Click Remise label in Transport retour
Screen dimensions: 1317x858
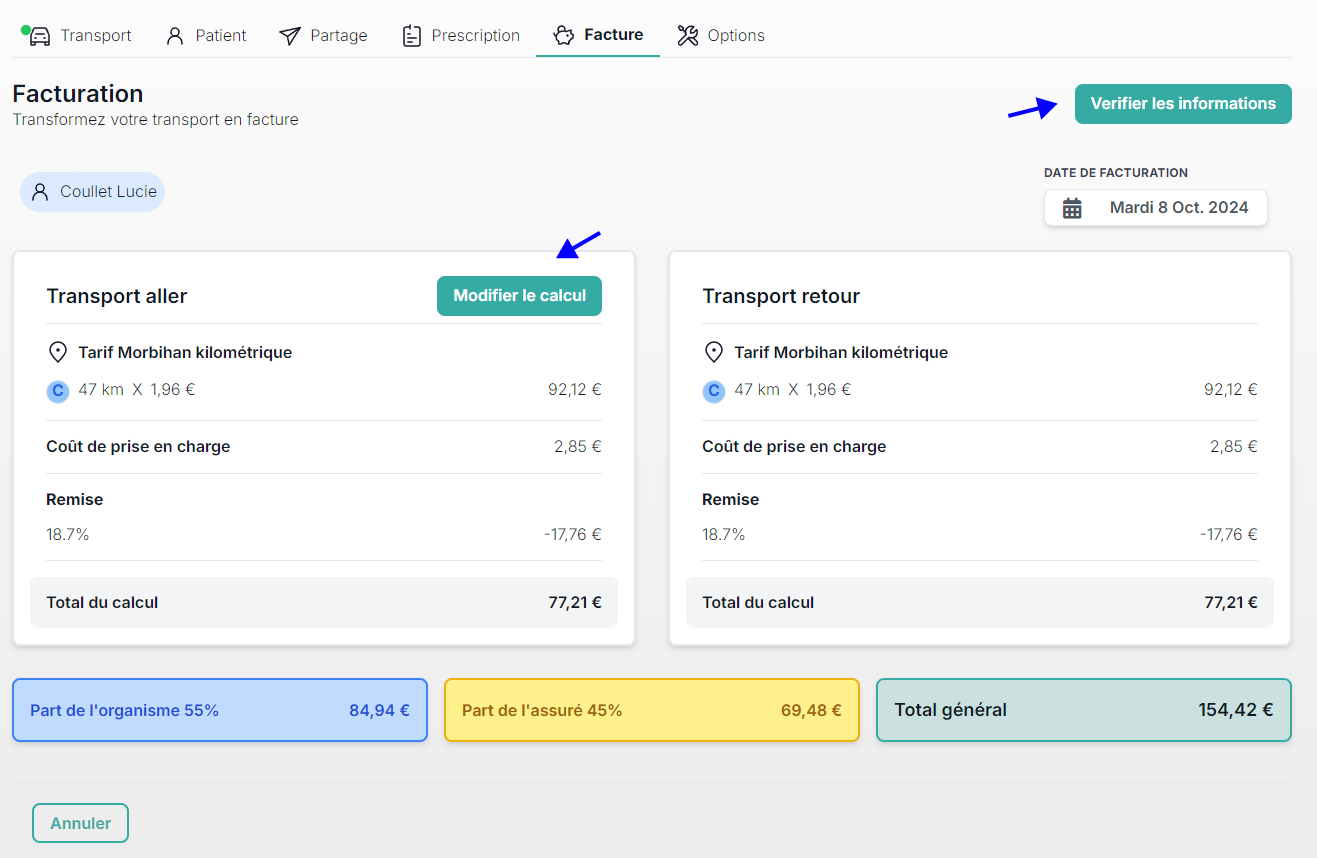[731, 500]
